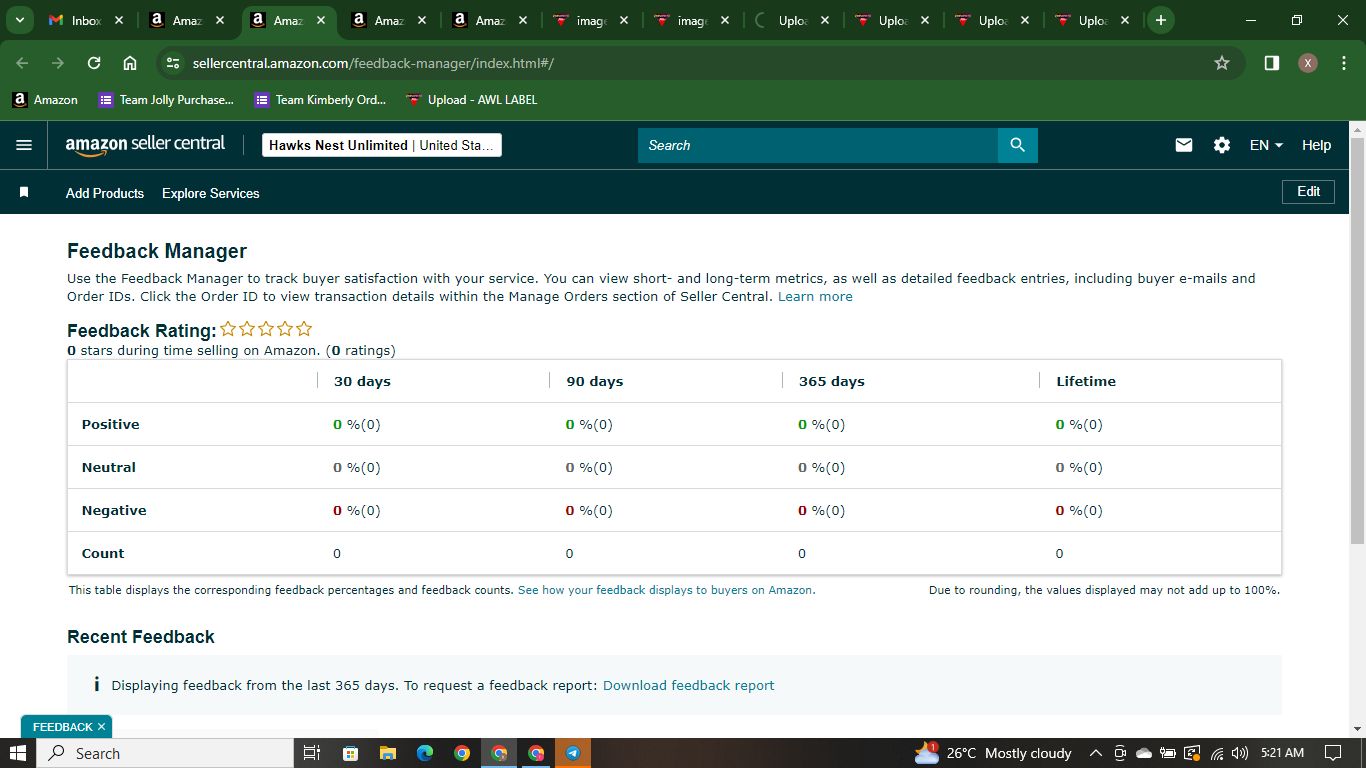
Task: Open Microsoft Edge from taskbar
Action: click(x=424, y=753)
